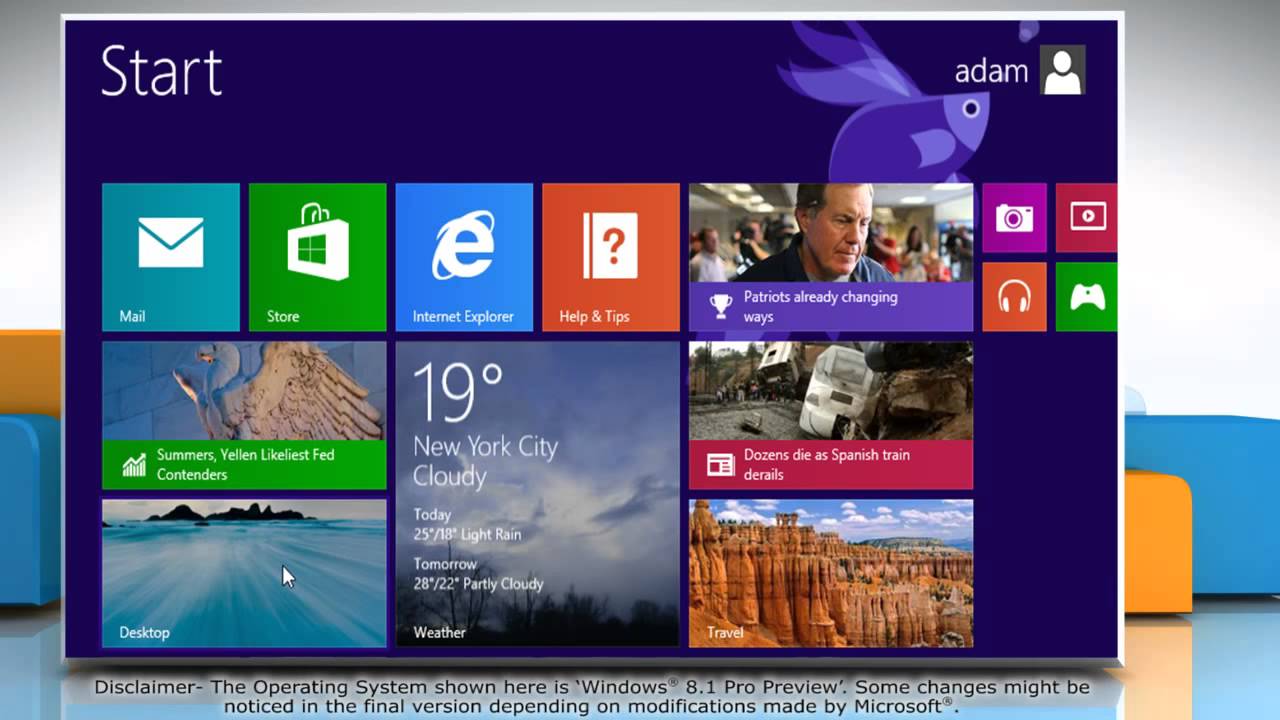1280x720 pixels.
Task: Open the Help & Tips tile
Action: (x=611, y=257)
